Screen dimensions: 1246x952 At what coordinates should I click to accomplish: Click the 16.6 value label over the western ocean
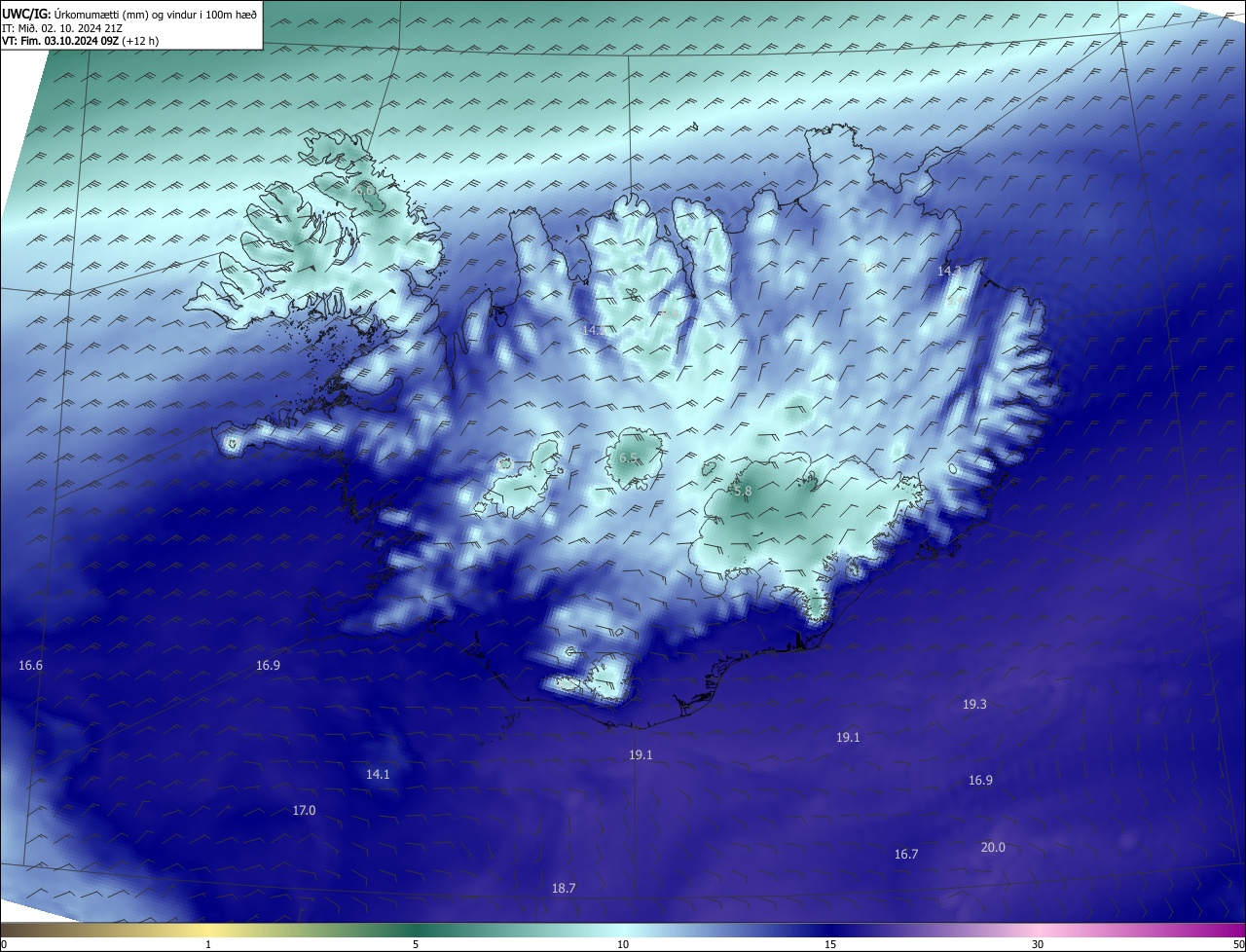31,666
